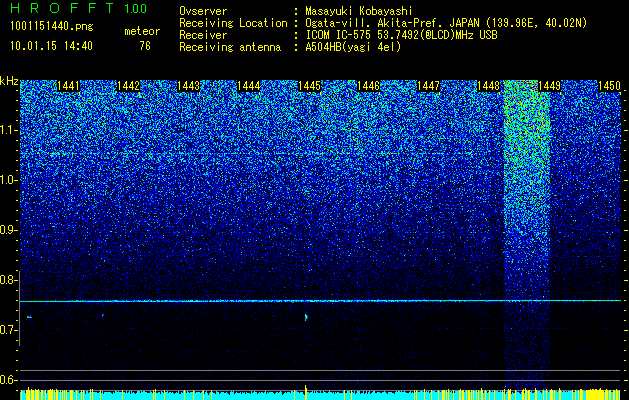Click the 0.7 frequency axis label

click(x=8, y=330)
